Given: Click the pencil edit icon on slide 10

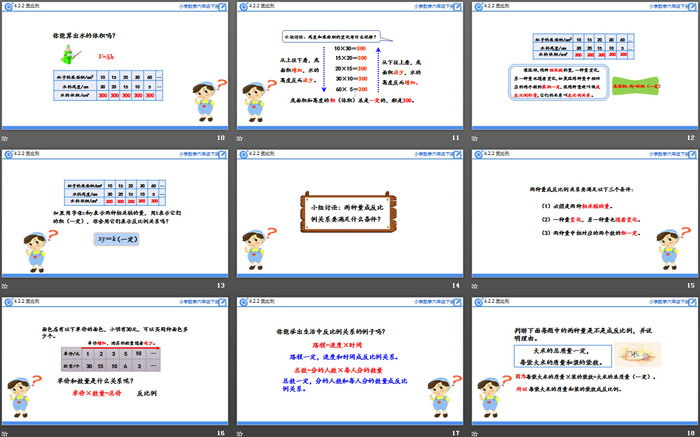Looking at the screenshot, I should 222,7.
